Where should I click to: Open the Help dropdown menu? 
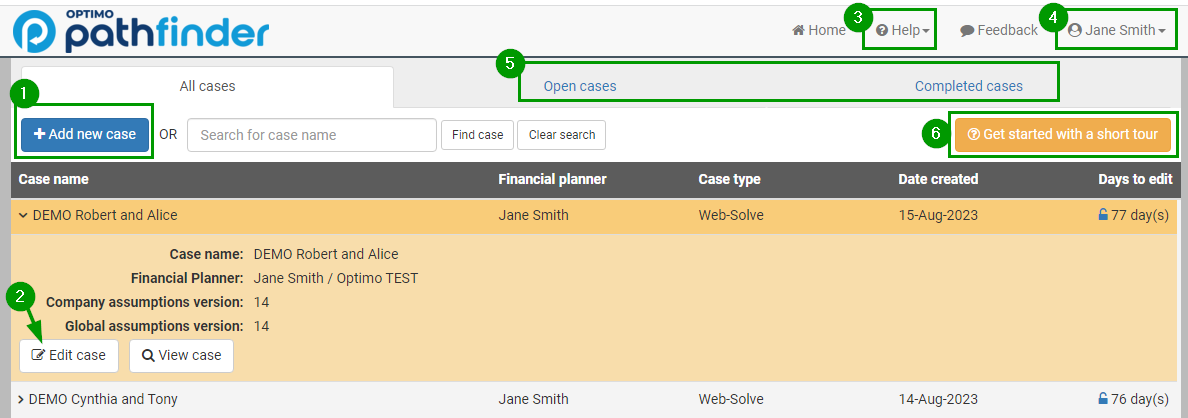pyautogui.click(x=903, y=30)
